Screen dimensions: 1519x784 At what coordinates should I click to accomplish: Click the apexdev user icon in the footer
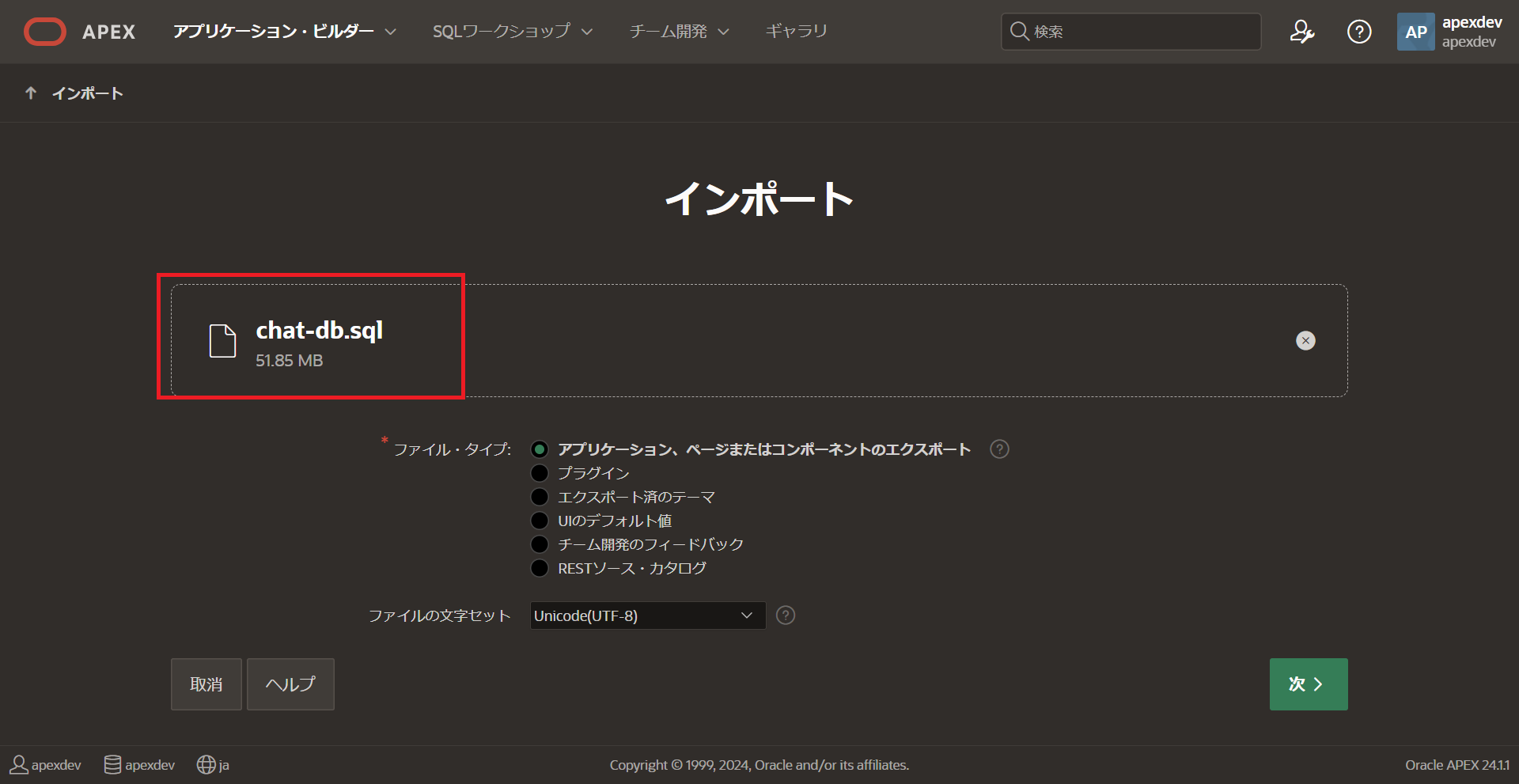[19, 765]
